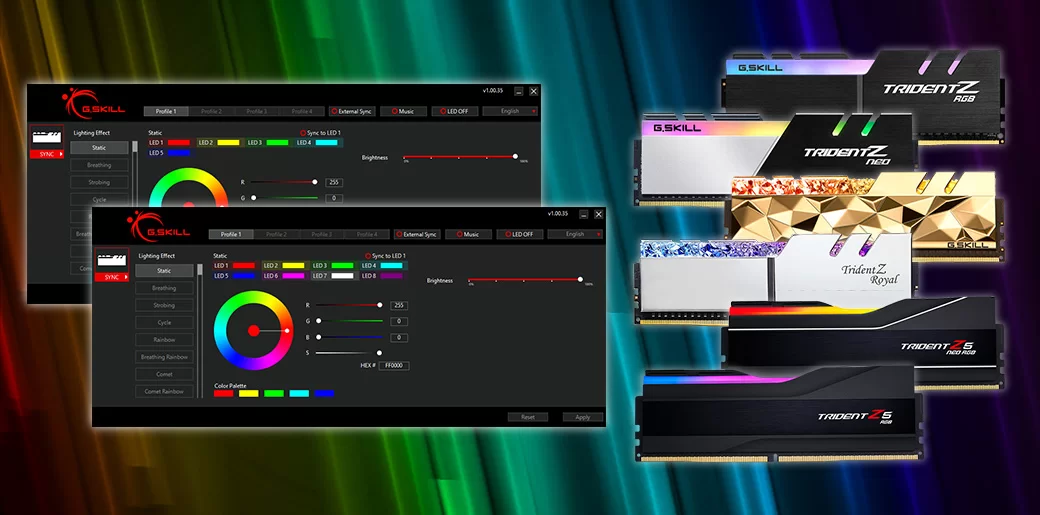
Task: Toggle External Sync in the front window
Action: 417,234
